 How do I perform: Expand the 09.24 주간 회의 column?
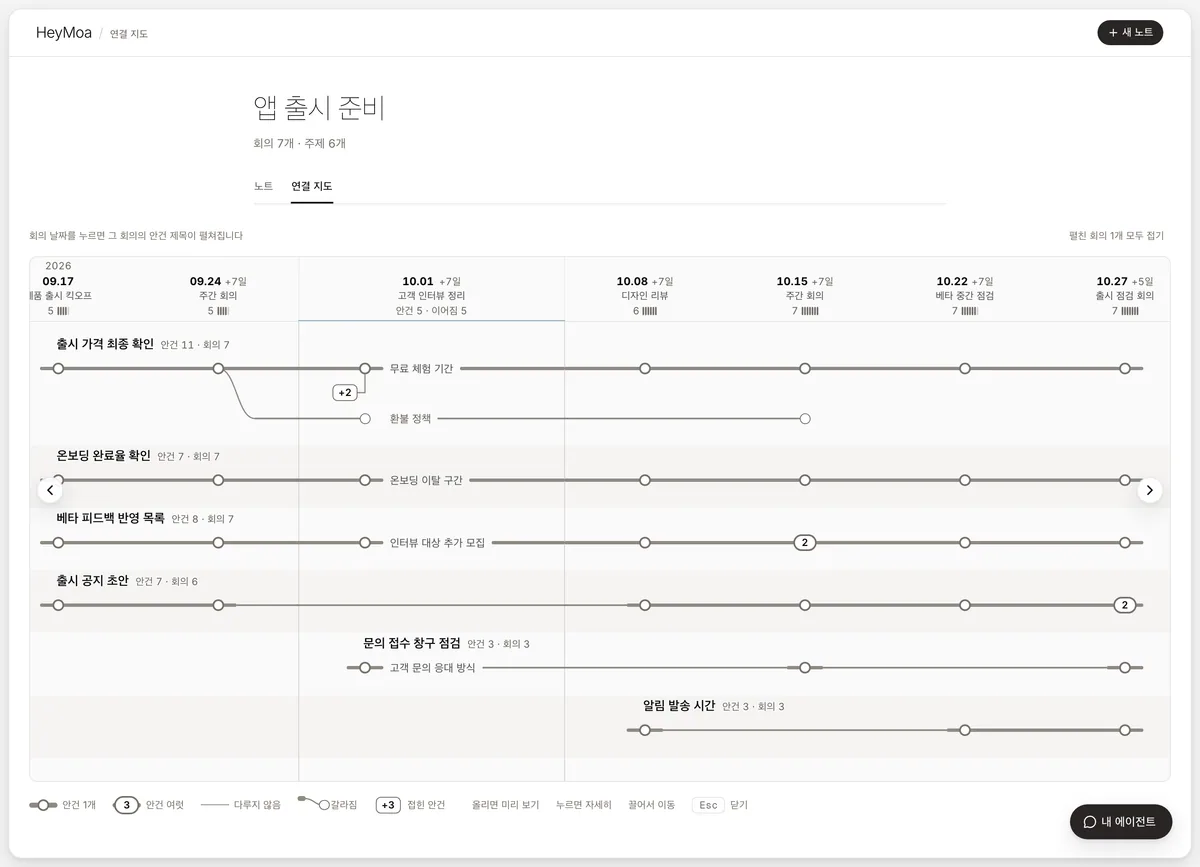(218, 296)
